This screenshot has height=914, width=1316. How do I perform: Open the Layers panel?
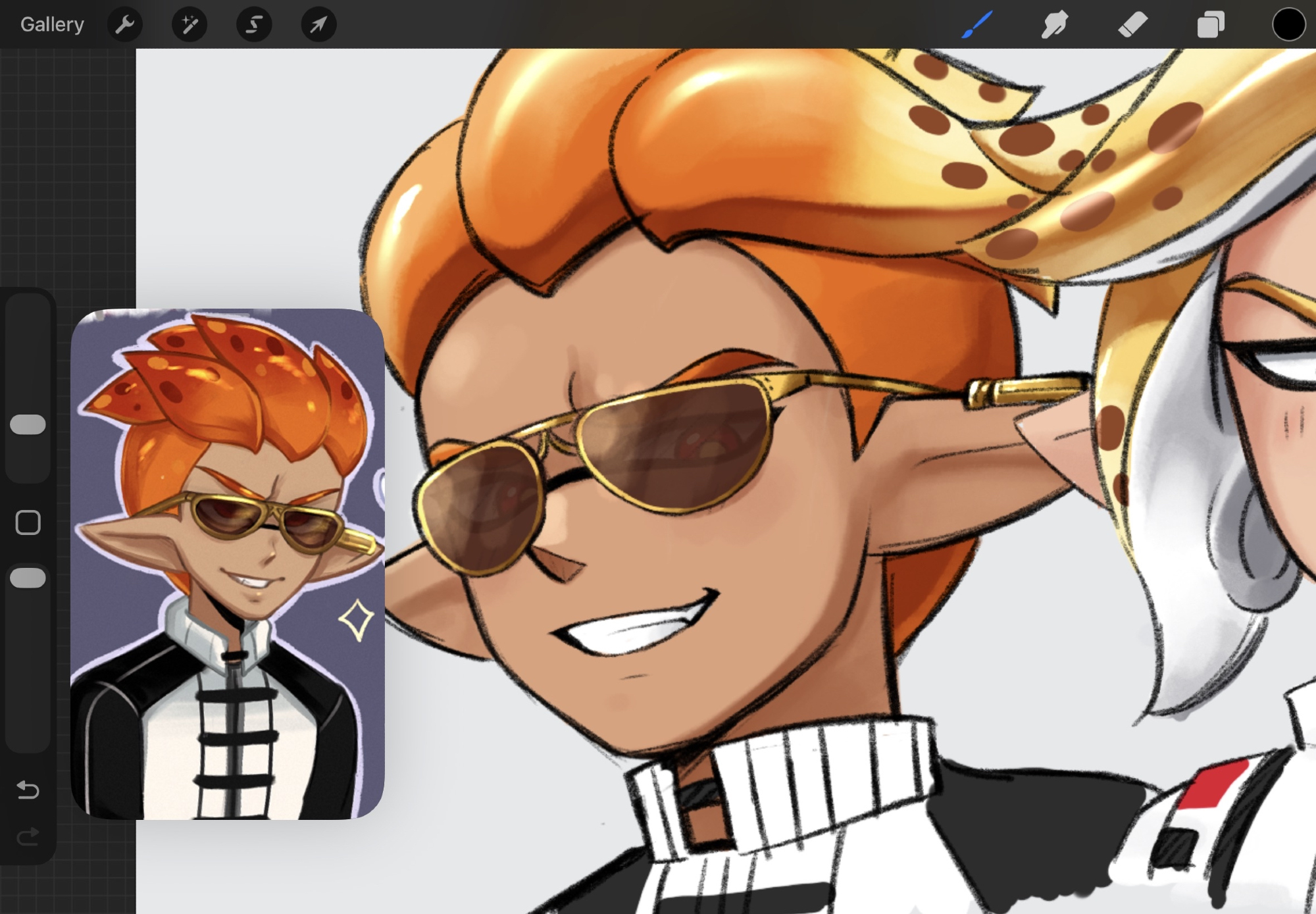1211,24
